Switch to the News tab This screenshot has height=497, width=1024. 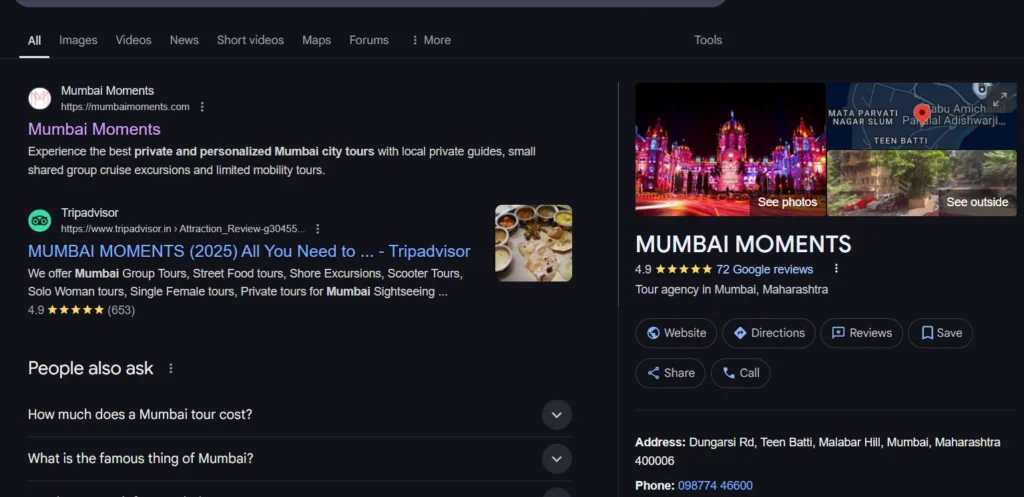[184, 40]
